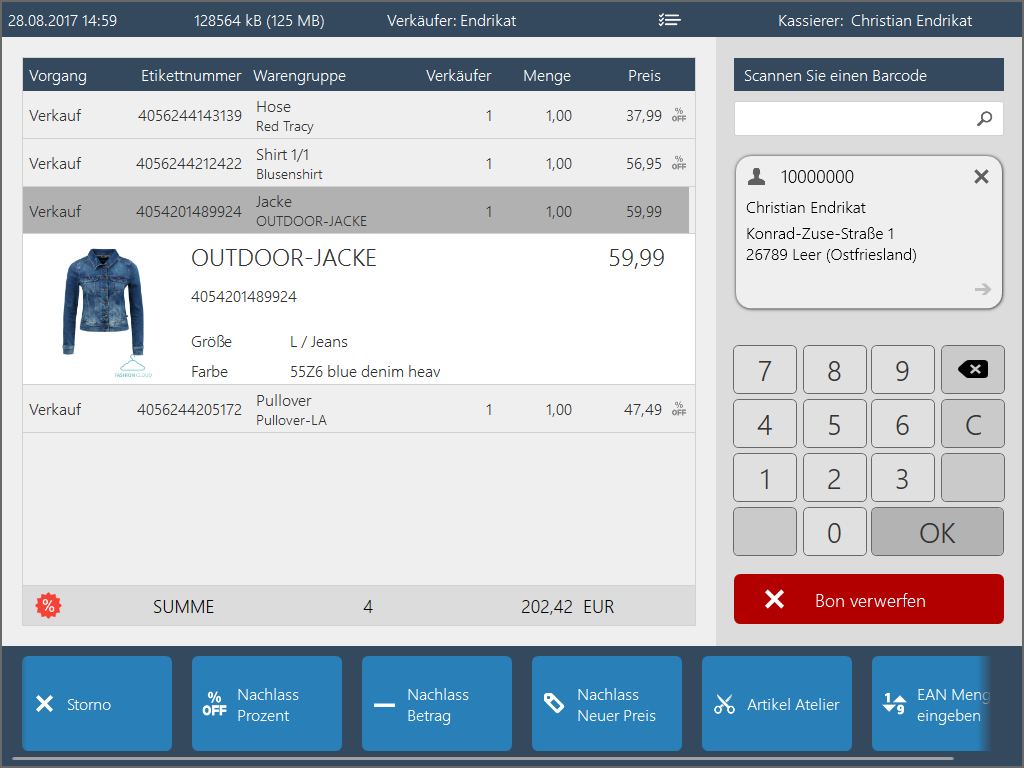Select Nachlass Betrag button

[x=437, y=704]
